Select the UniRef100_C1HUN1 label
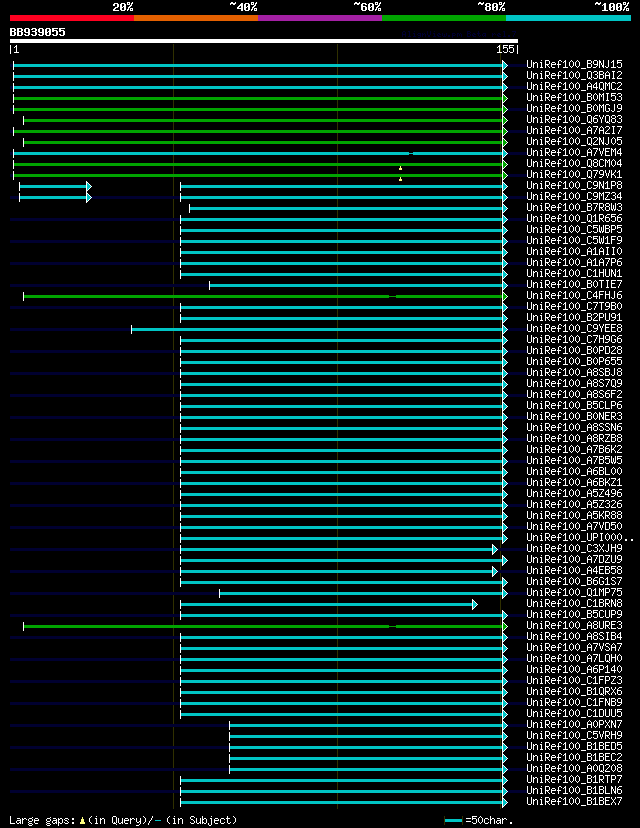Viewport: 640px width, 828px height. coord(574,273)
